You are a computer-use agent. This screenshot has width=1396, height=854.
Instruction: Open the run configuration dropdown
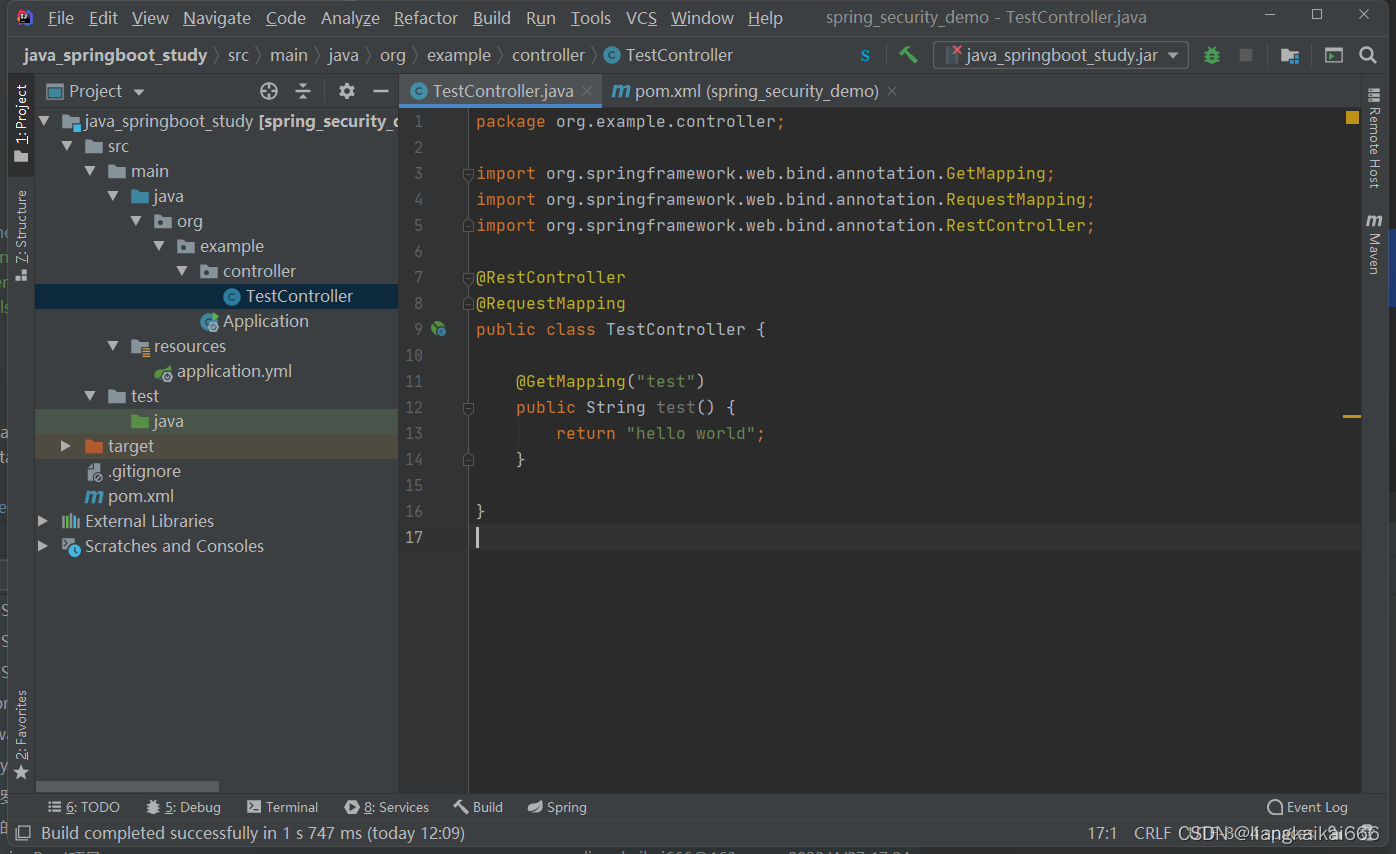tap(1061, 55)
